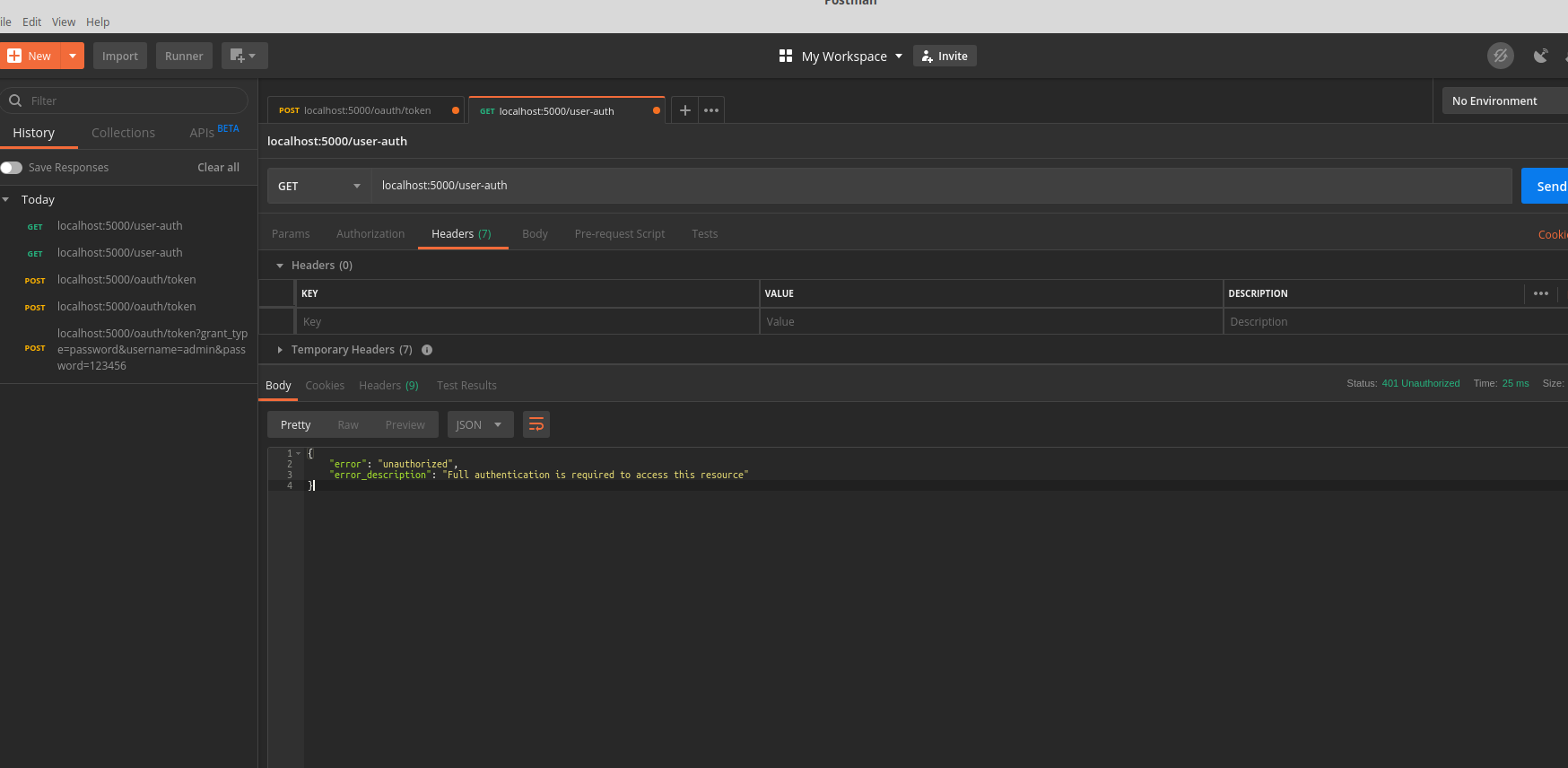
Task: Click the request URL input field
Action: click(942, 186)
